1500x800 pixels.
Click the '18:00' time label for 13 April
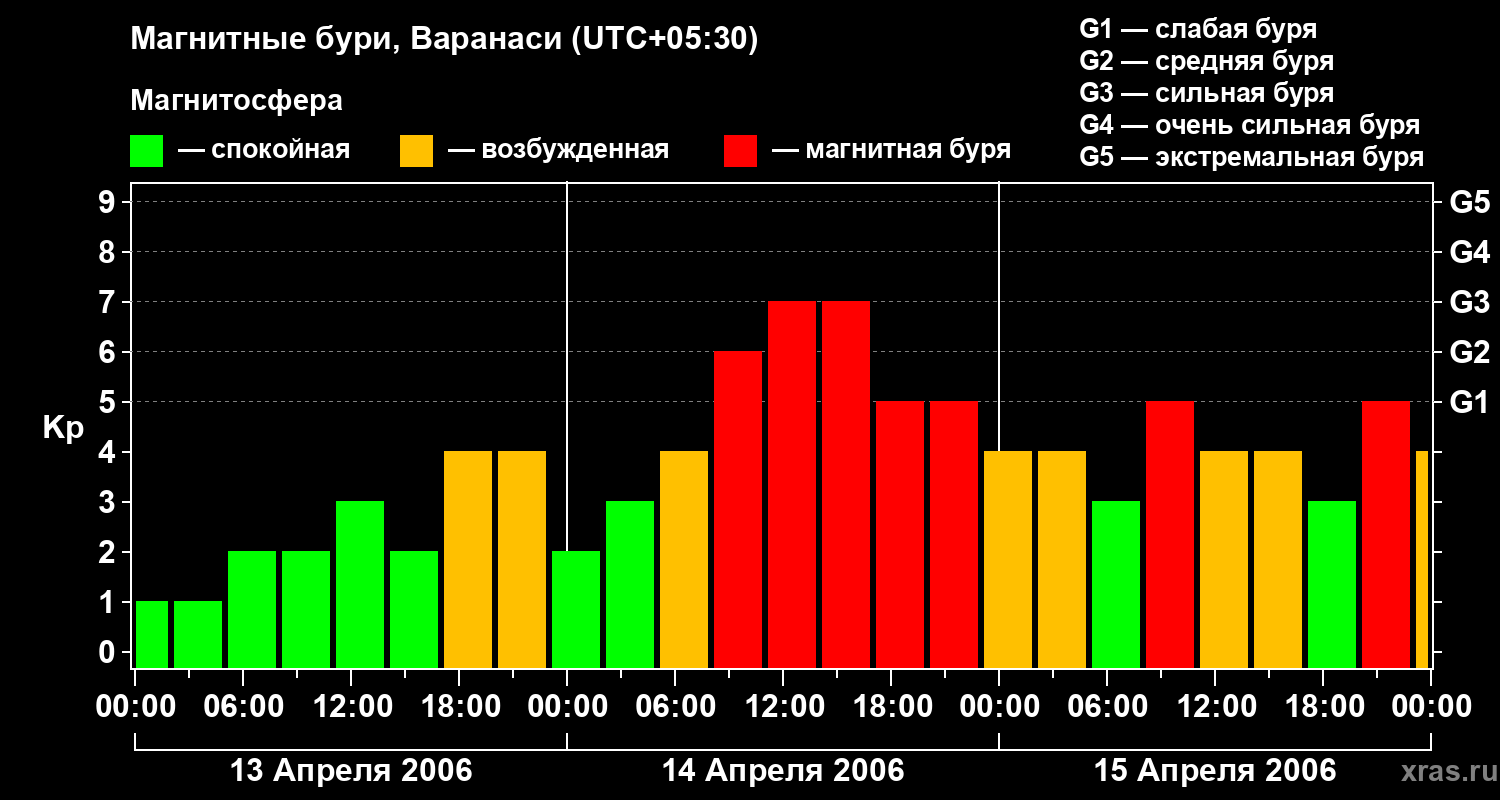(x=459, y=707)
